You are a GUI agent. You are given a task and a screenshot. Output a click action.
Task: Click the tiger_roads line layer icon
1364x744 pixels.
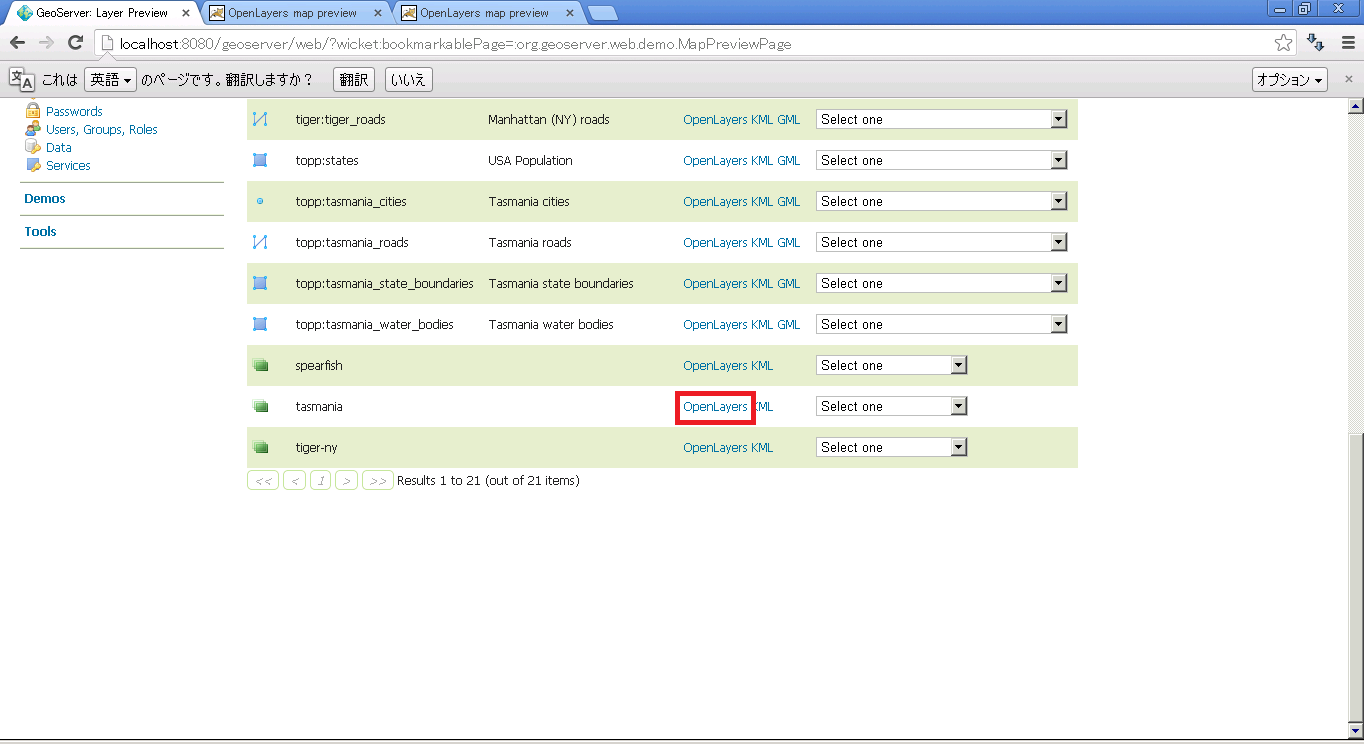tap(260, 119)
